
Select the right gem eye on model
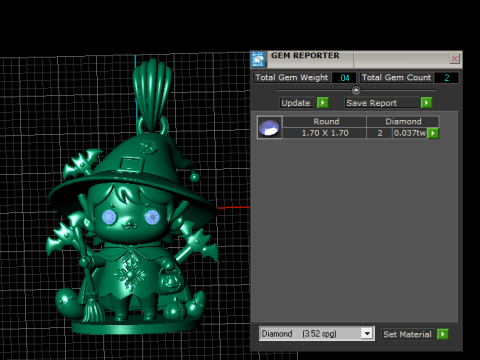point(152,217)
